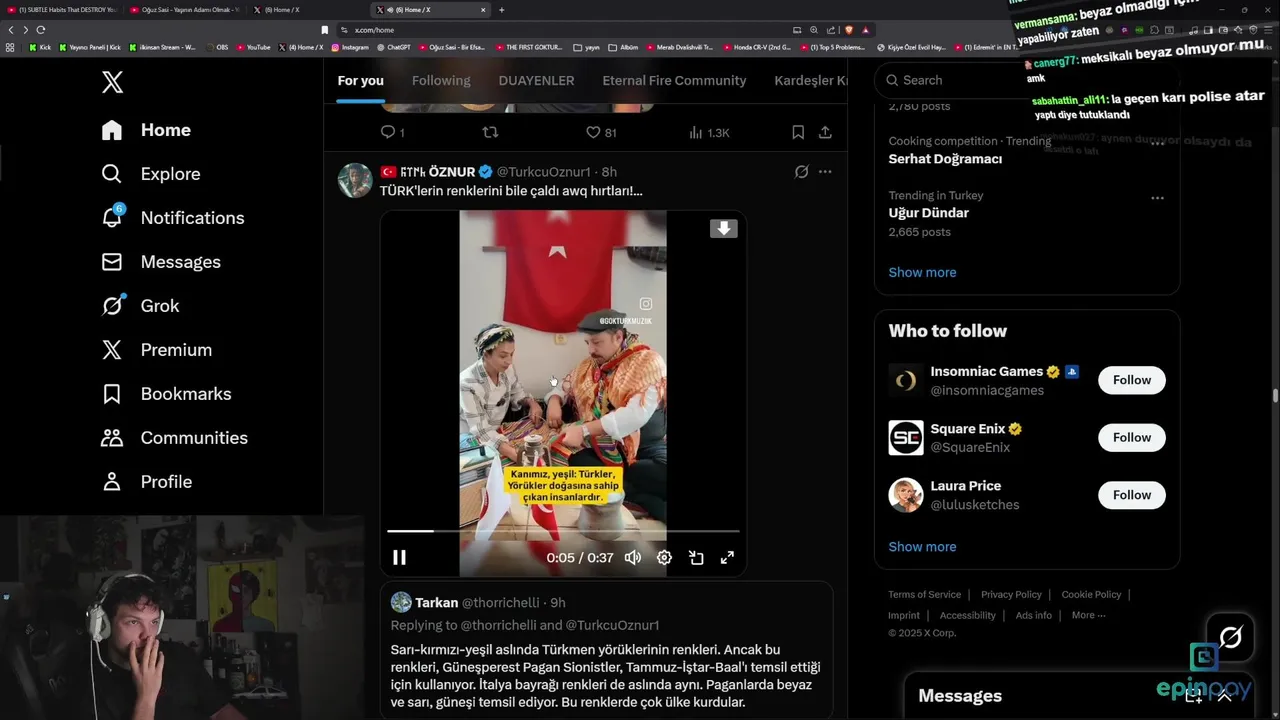Expand video to full screen
Viewport: 1280px width, 720px height.
pyautogui.click(x=727, y=558)
